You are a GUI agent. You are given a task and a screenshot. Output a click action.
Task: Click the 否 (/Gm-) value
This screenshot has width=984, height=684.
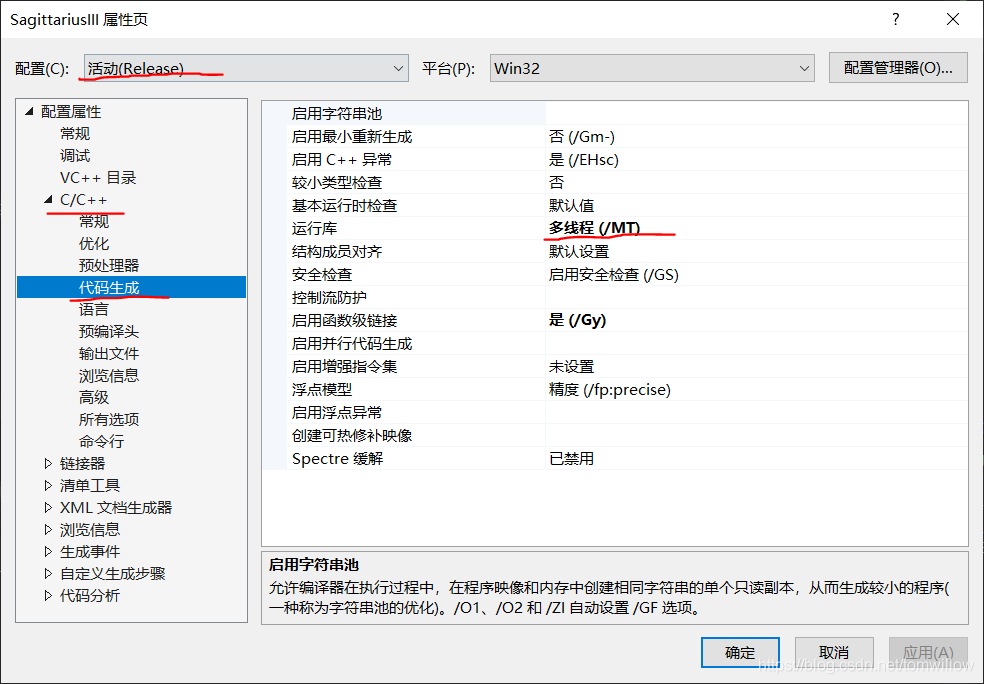pos(582,137)
